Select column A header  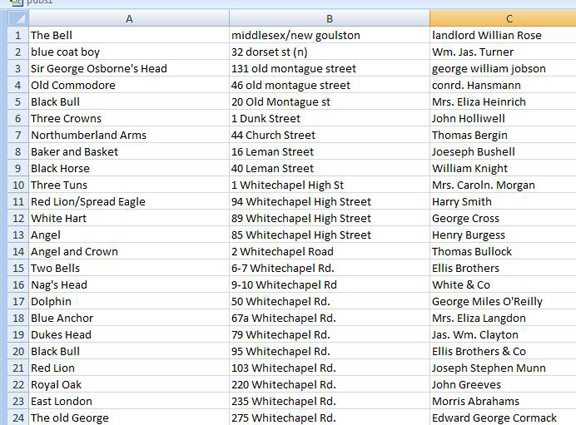pos(129,18)
